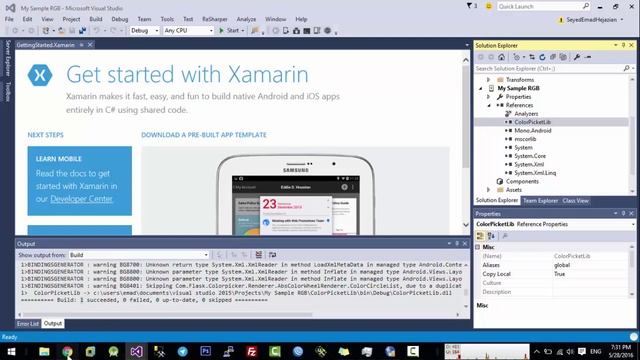This screenshot has width=640, height=360.
Task: Click the Alphabetical sort icon in Properties
Action: pyautogui.click(x=491, y=236)
